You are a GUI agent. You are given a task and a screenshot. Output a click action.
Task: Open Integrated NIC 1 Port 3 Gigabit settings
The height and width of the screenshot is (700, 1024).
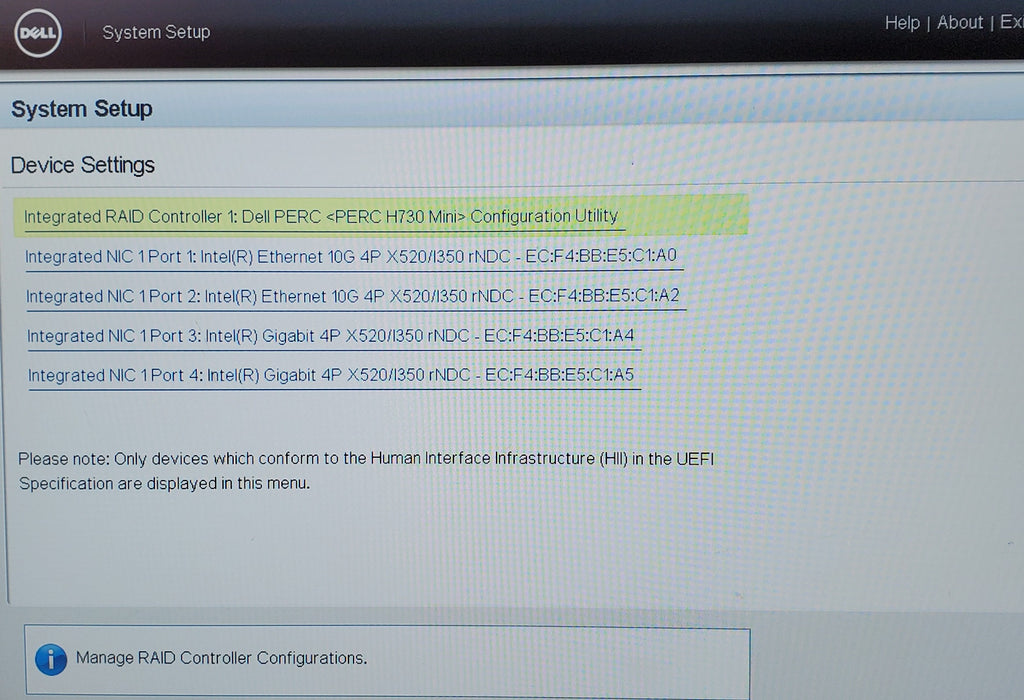coord(330,336)
